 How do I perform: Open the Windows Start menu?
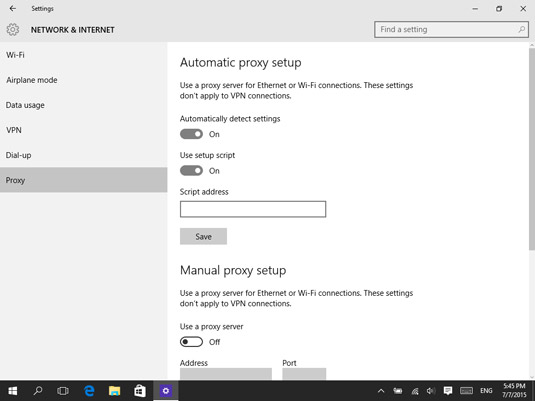pyautogui.click(x=13, y=391)
